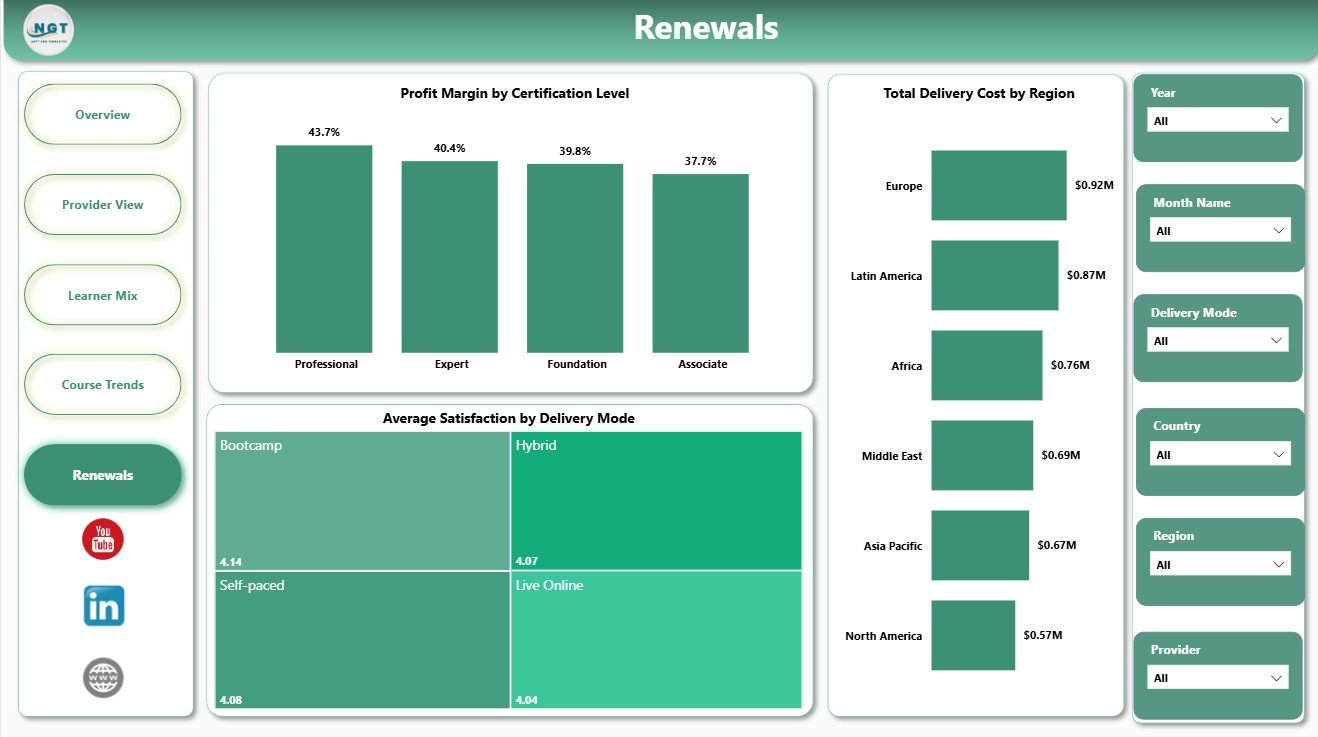Click the Associate profit margin bar
The height and width of the screenshot is (737, 1318).
pyautogui.click(x=700, y=263)
